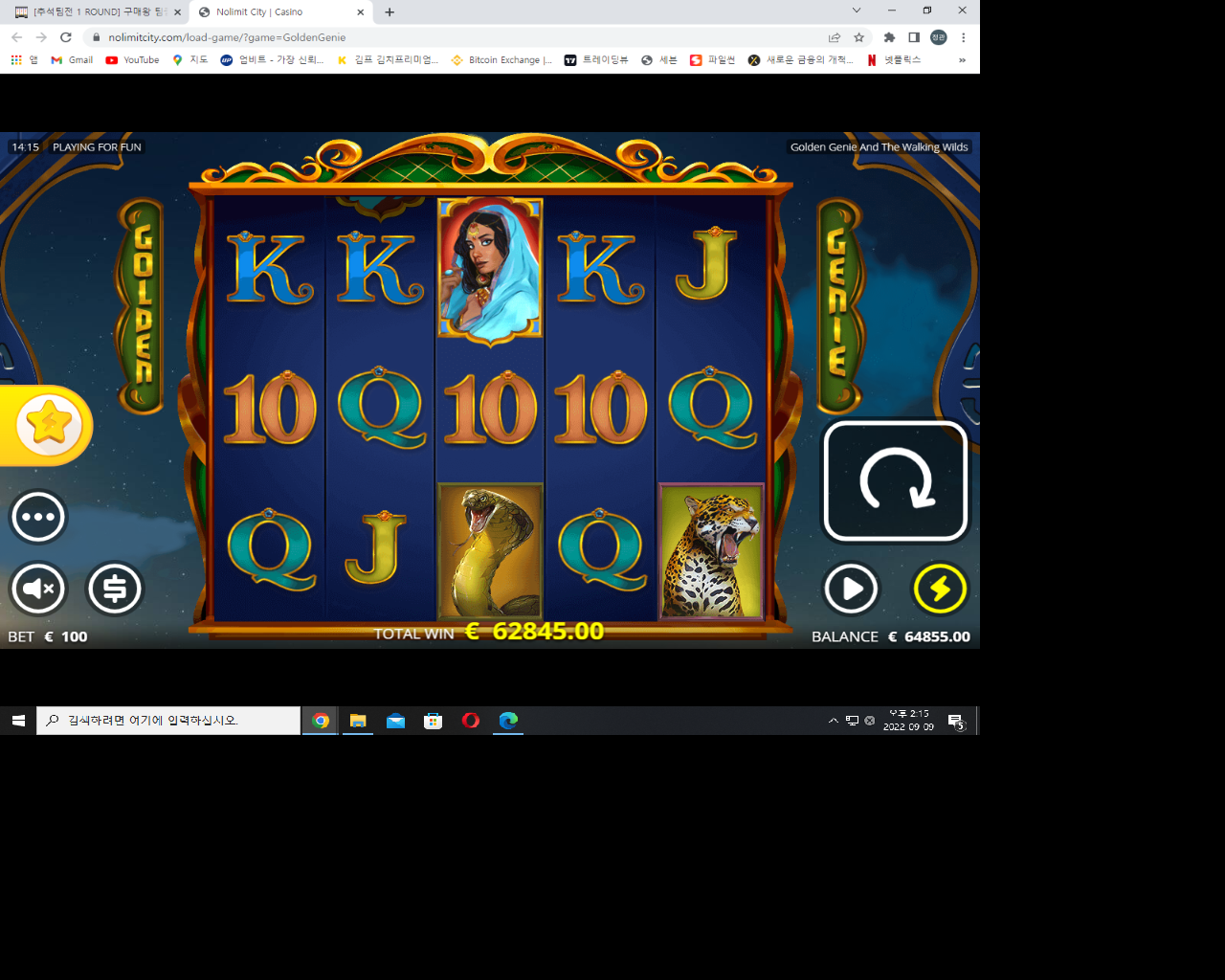Open the YouTube bookmark
The image size is (1225, 980).
pos(132,59)
